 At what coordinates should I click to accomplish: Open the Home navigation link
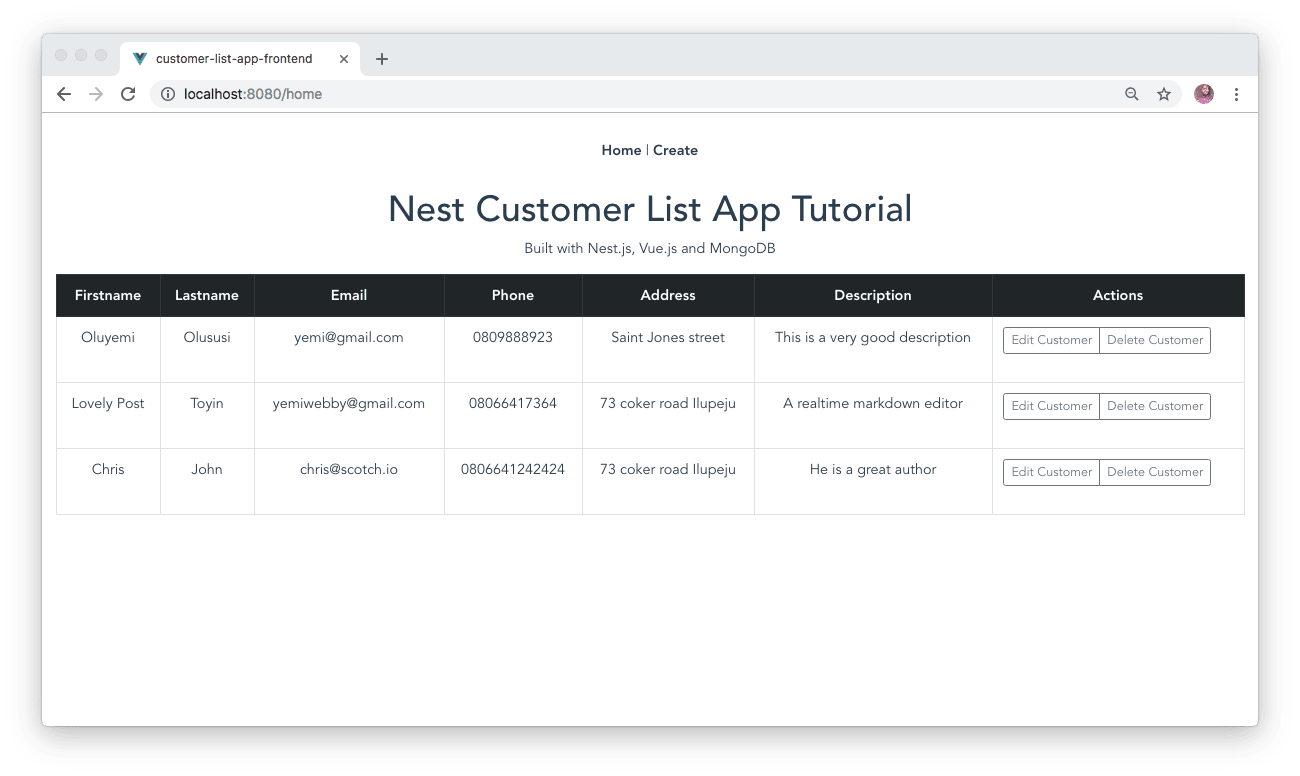point(621,150)
